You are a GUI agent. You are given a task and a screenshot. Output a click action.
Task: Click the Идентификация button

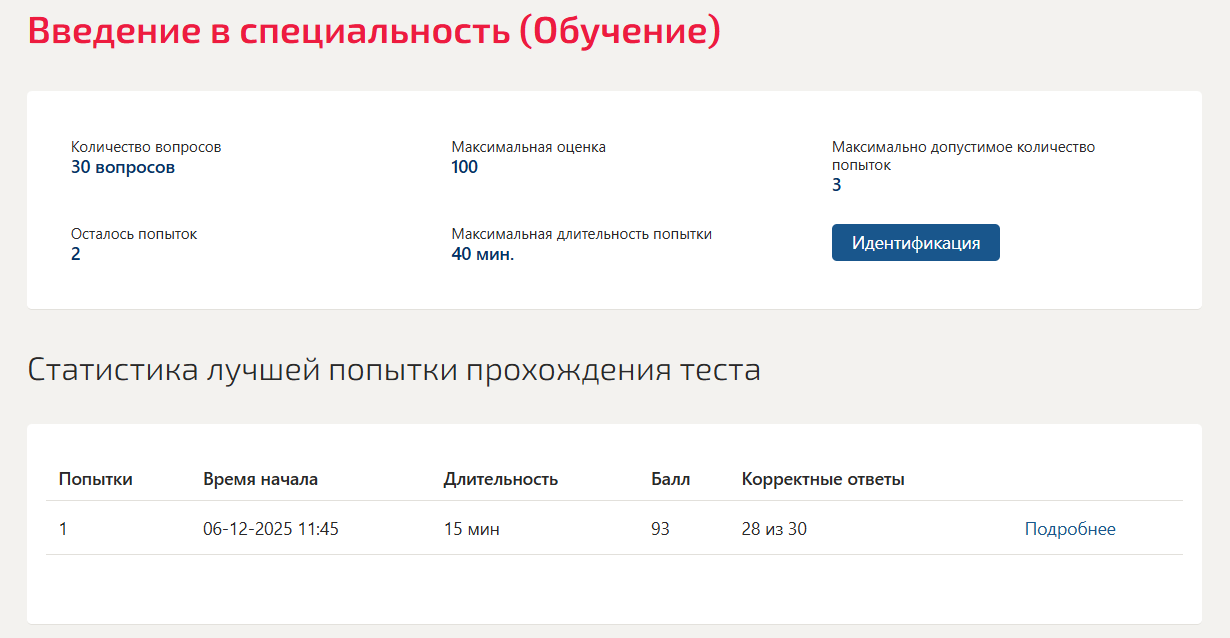(x=916, y=243)
